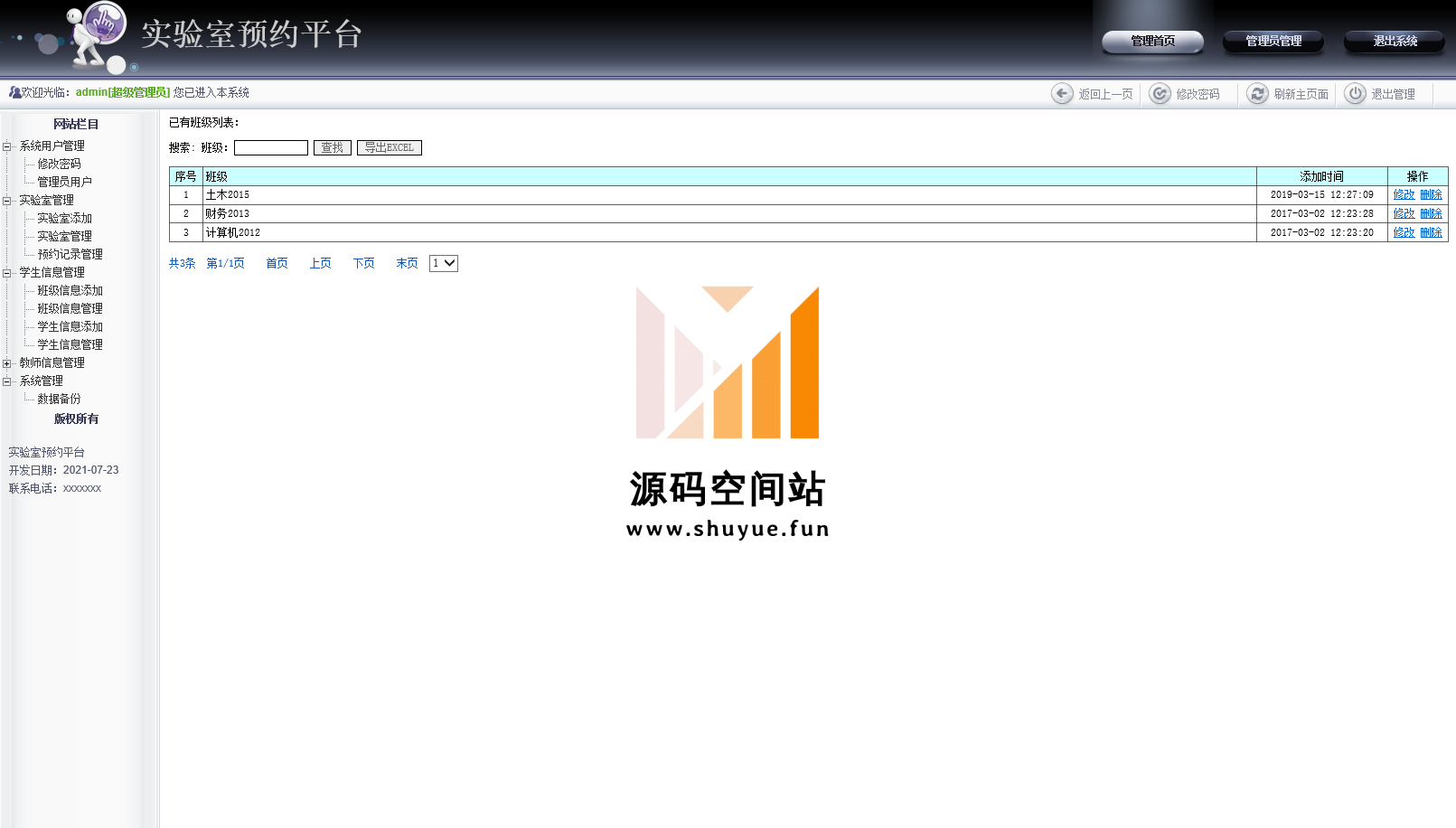Image resolution: width=1456 pixels, height=828 pixels.
Task: Open 数据备份 in the sidebar
Action: click(x=59, y=399)
